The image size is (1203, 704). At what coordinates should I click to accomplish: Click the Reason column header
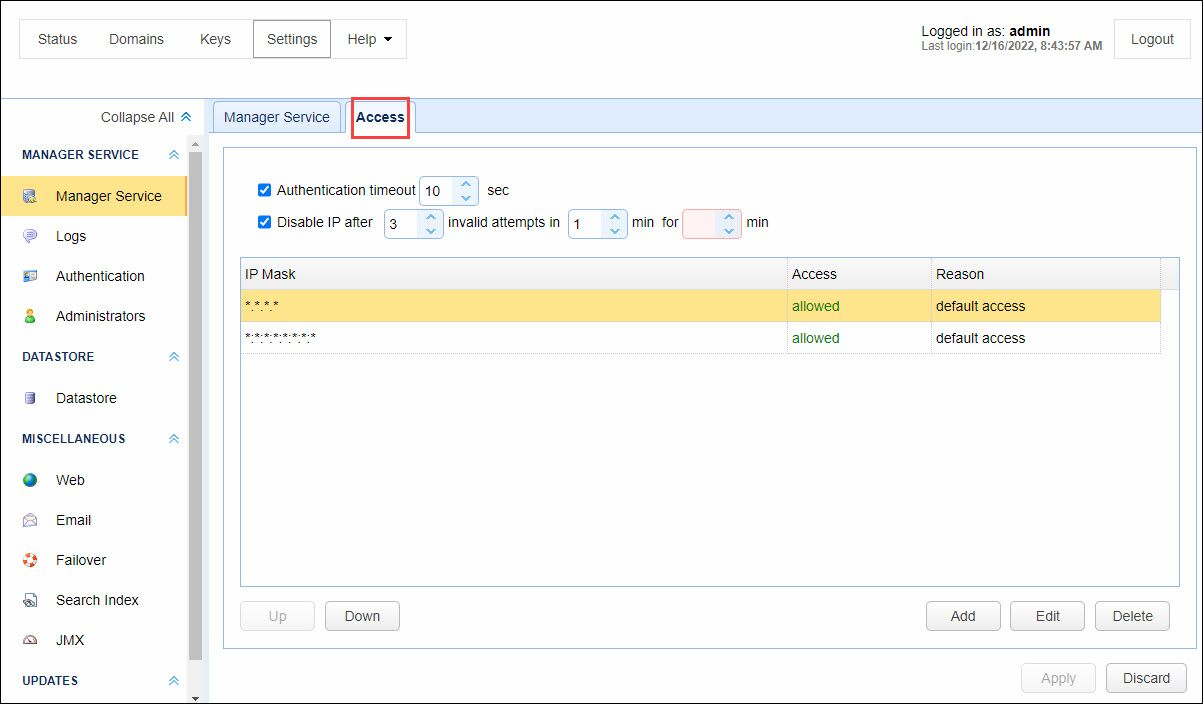pos(1045,274)
